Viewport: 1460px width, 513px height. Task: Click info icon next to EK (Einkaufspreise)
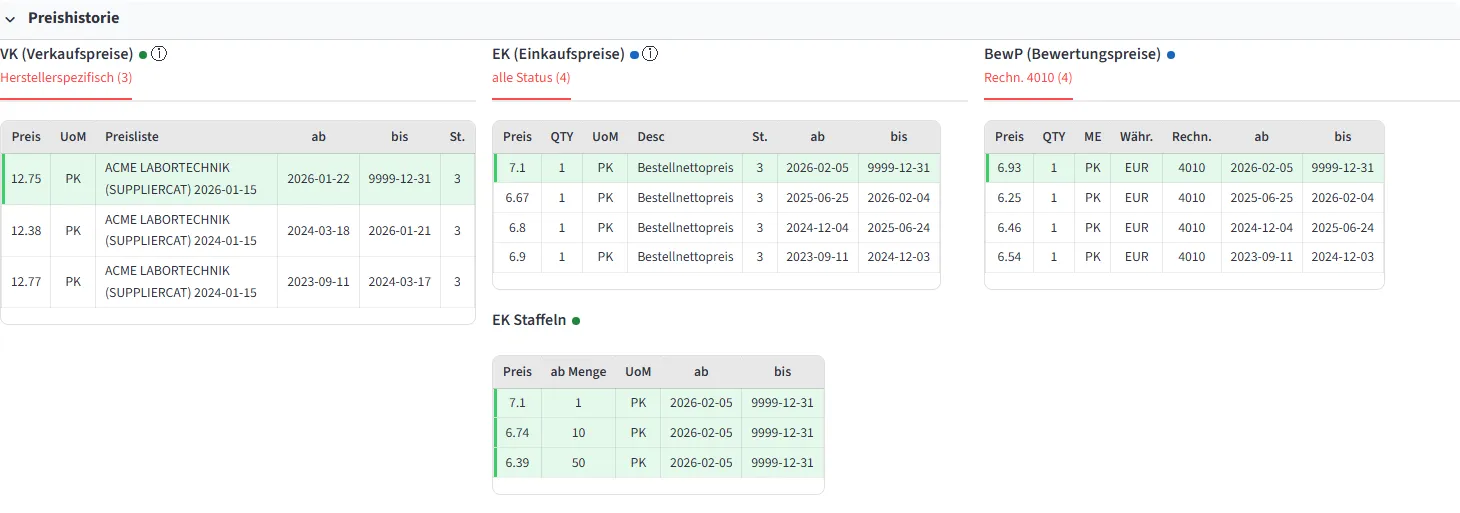[x=650, y=54]
